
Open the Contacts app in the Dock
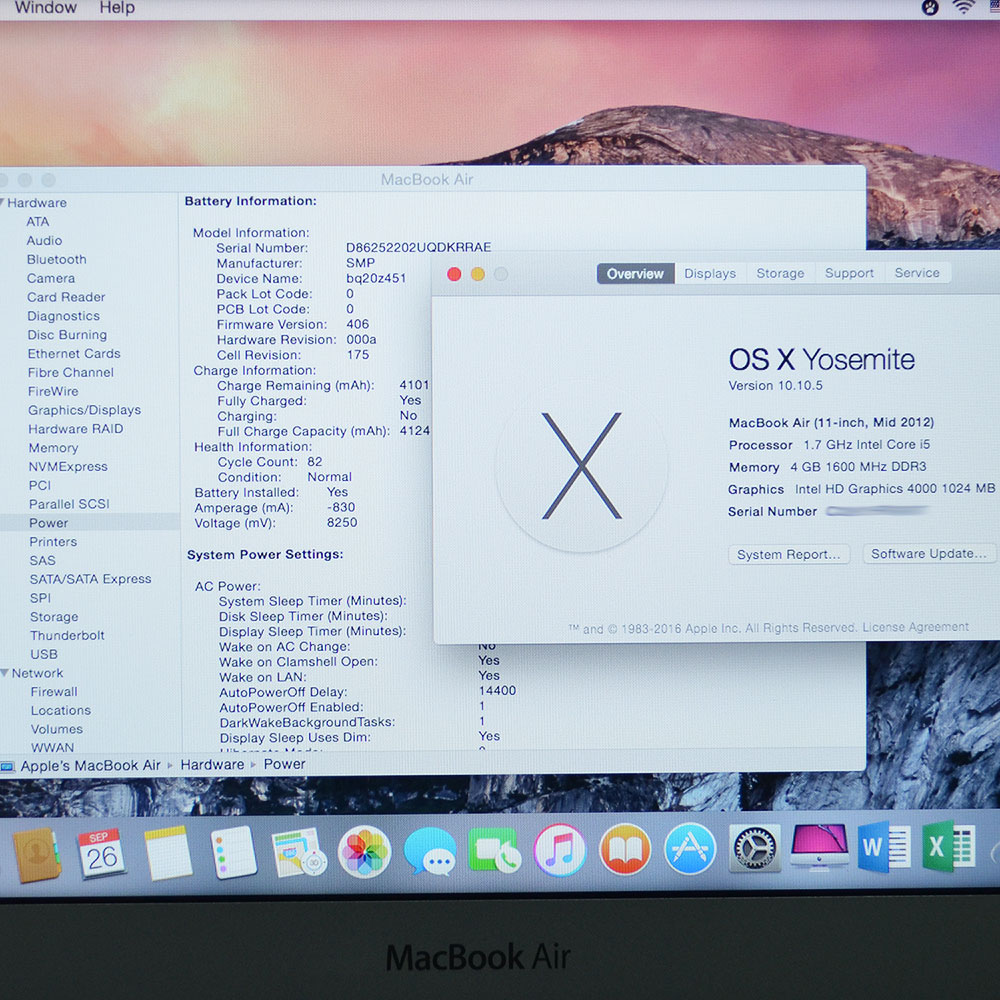37,855
